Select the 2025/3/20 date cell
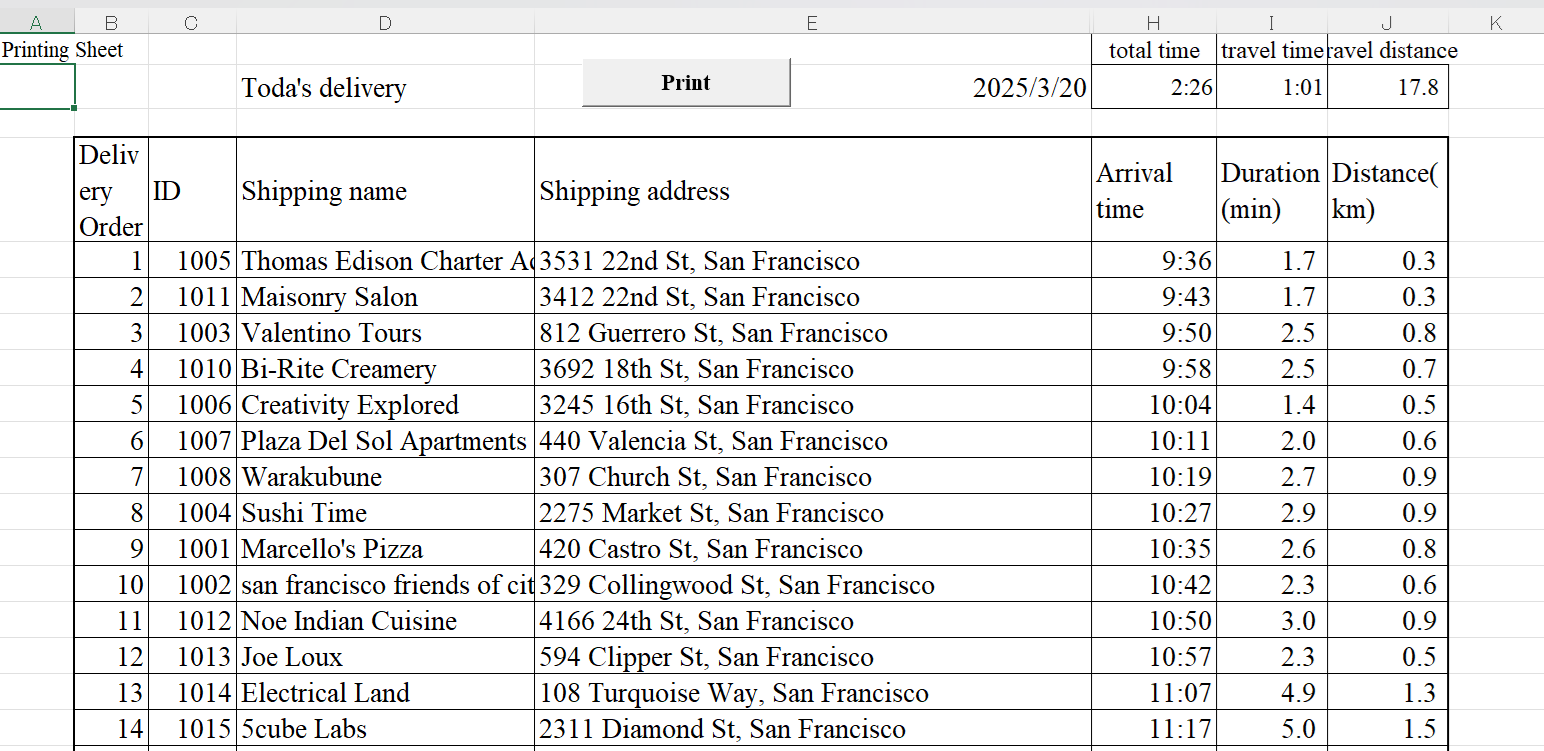This screenshot has height=751, width=1544. 1030,88
